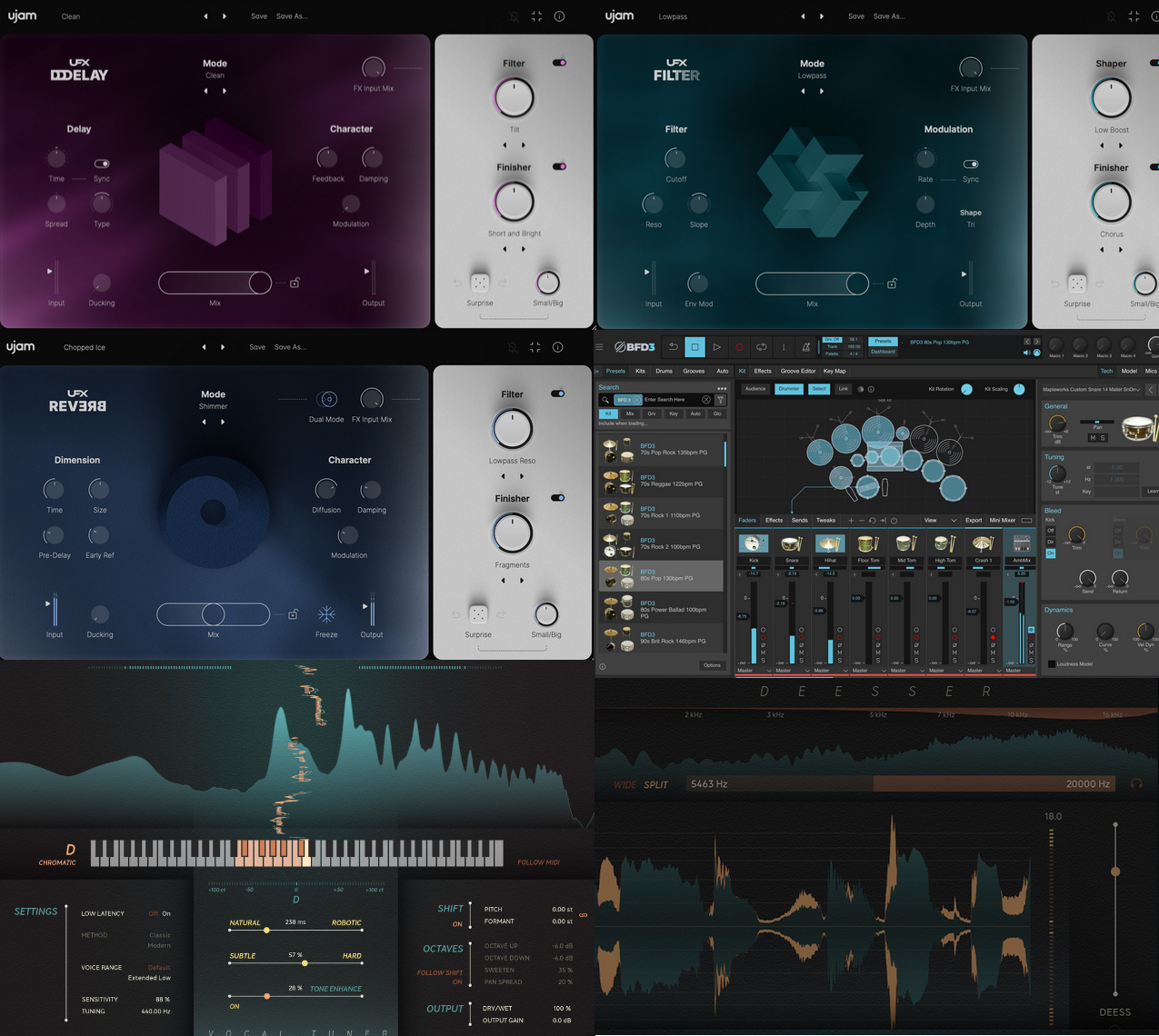Click the Freeze snowflake in UFX Reverb
This screenshot has height=1036, width=1159.
coord(326,615)
